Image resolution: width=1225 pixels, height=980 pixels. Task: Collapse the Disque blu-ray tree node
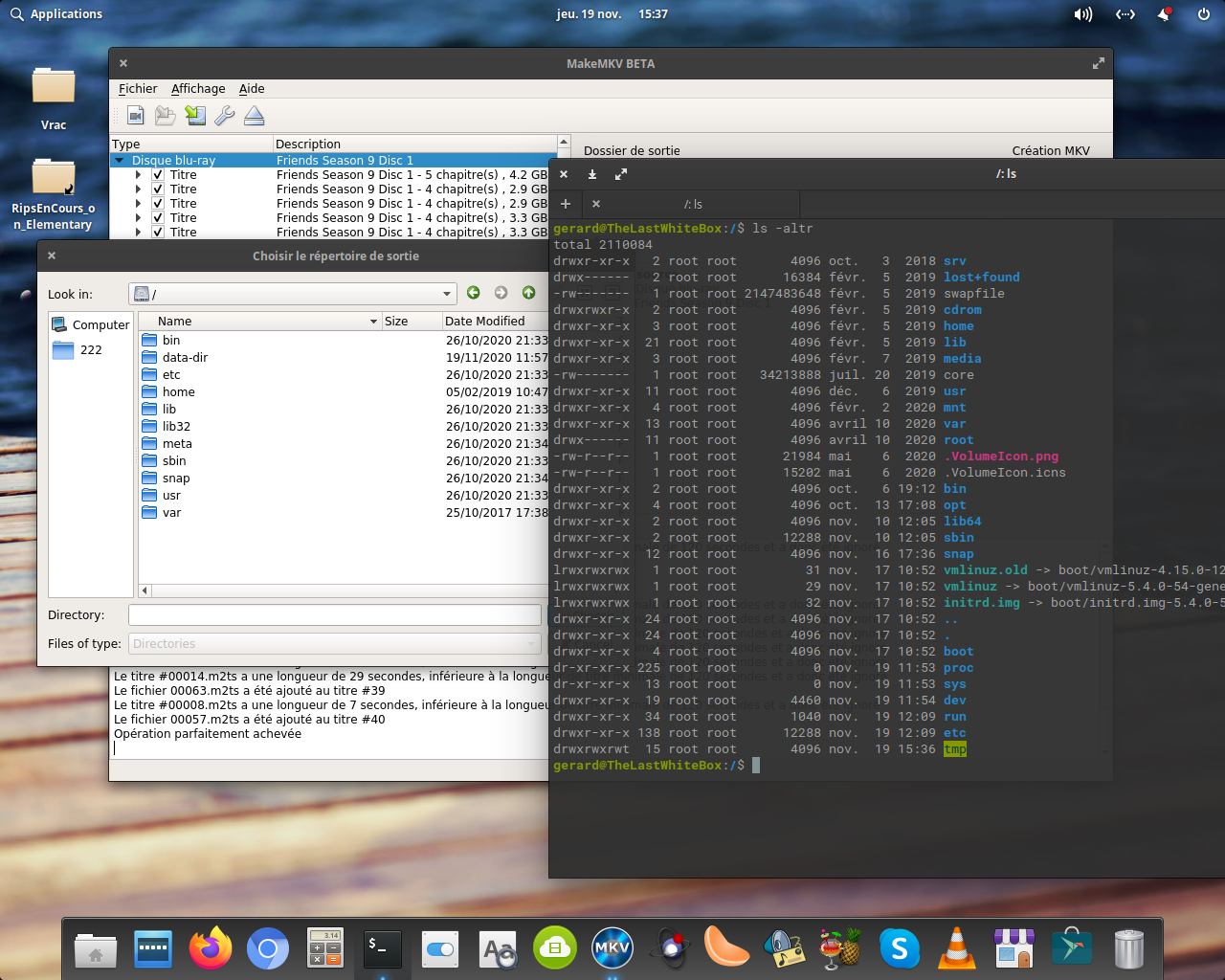point(120,161)
